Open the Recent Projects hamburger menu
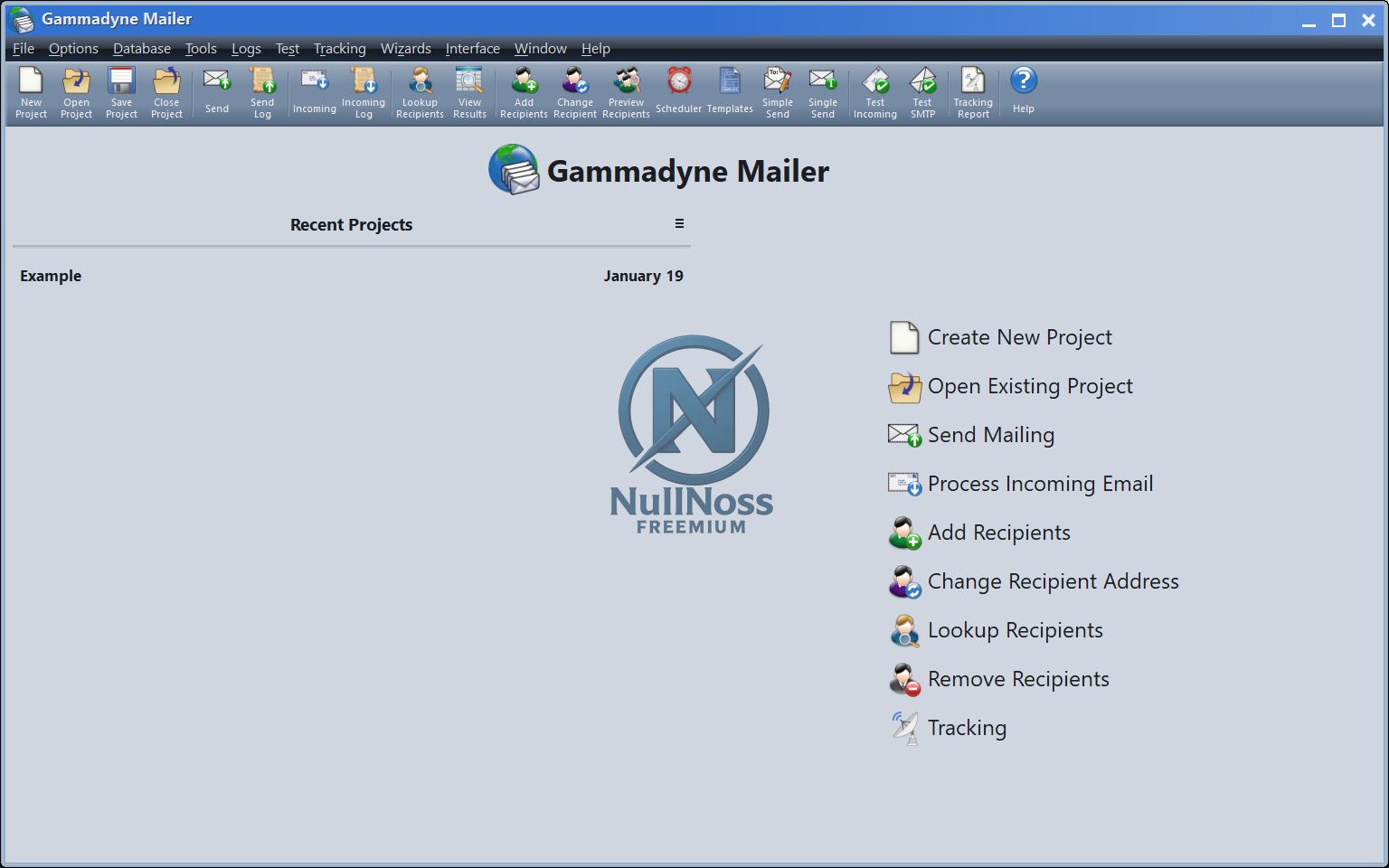Image resolution: width=1389 pixels, height=868 pixels. point(679,223)
